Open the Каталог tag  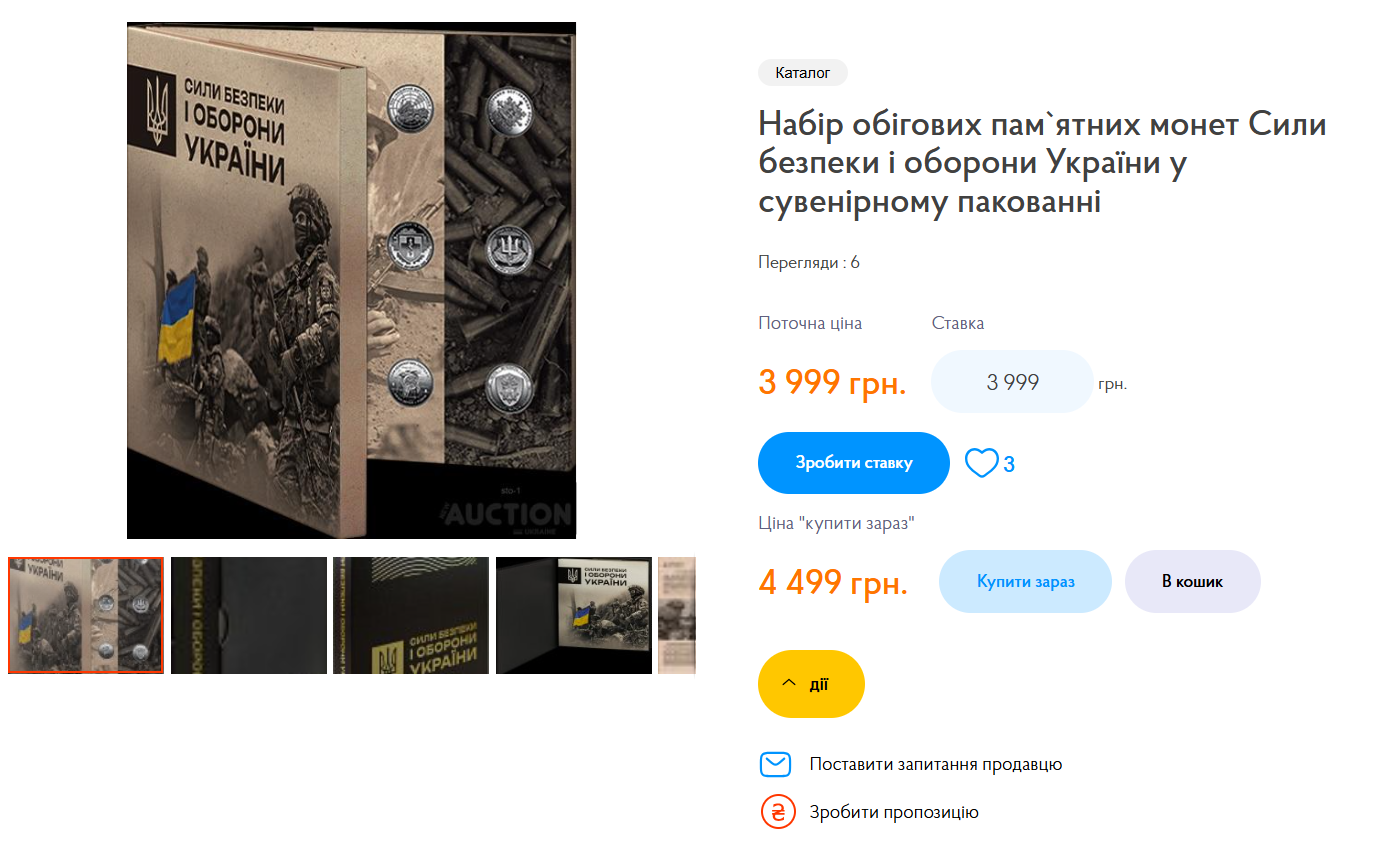pyautogui.click(x=803, y=73)
